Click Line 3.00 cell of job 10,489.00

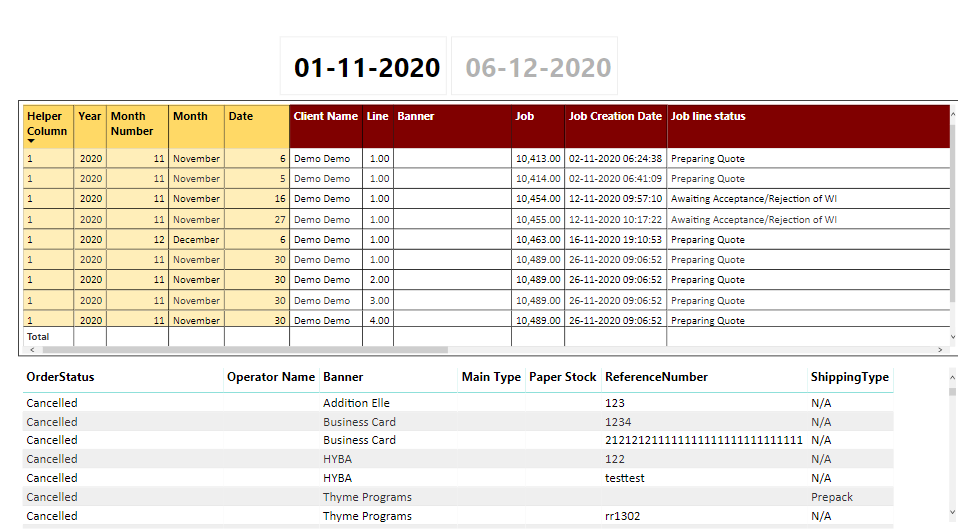click(379, 301)
